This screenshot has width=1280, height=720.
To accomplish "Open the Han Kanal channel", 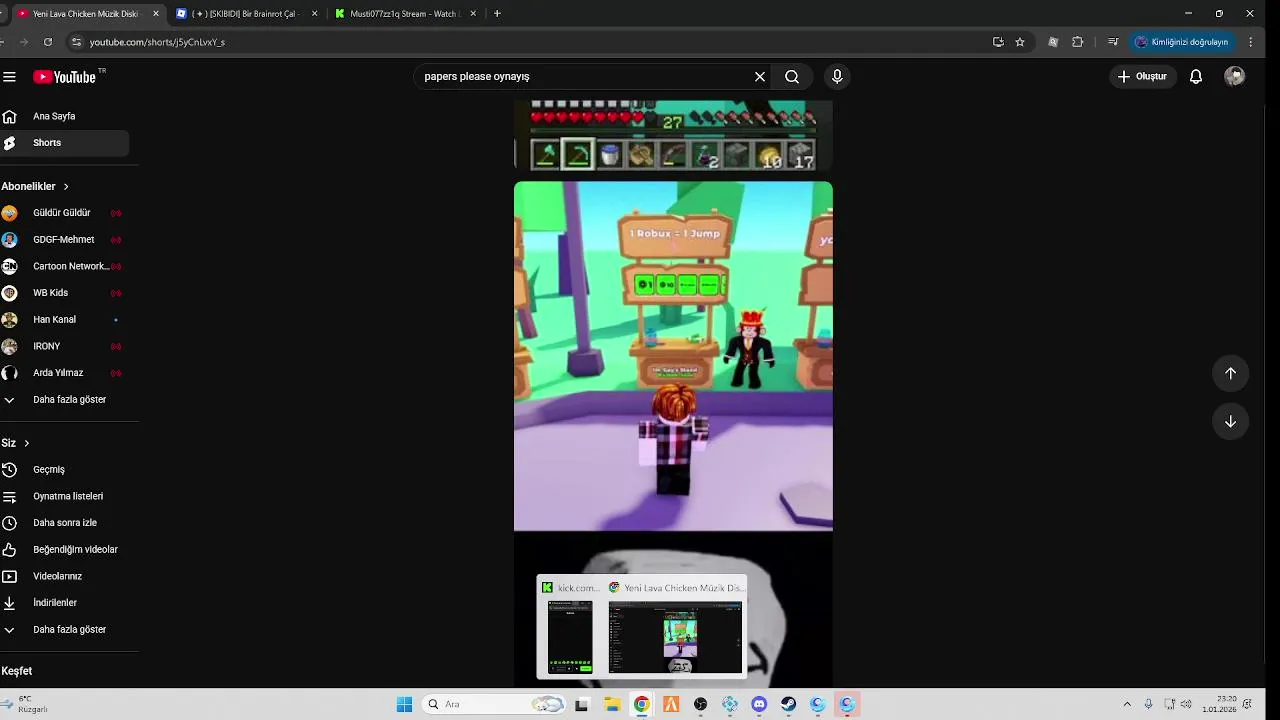I will (64, 320).
